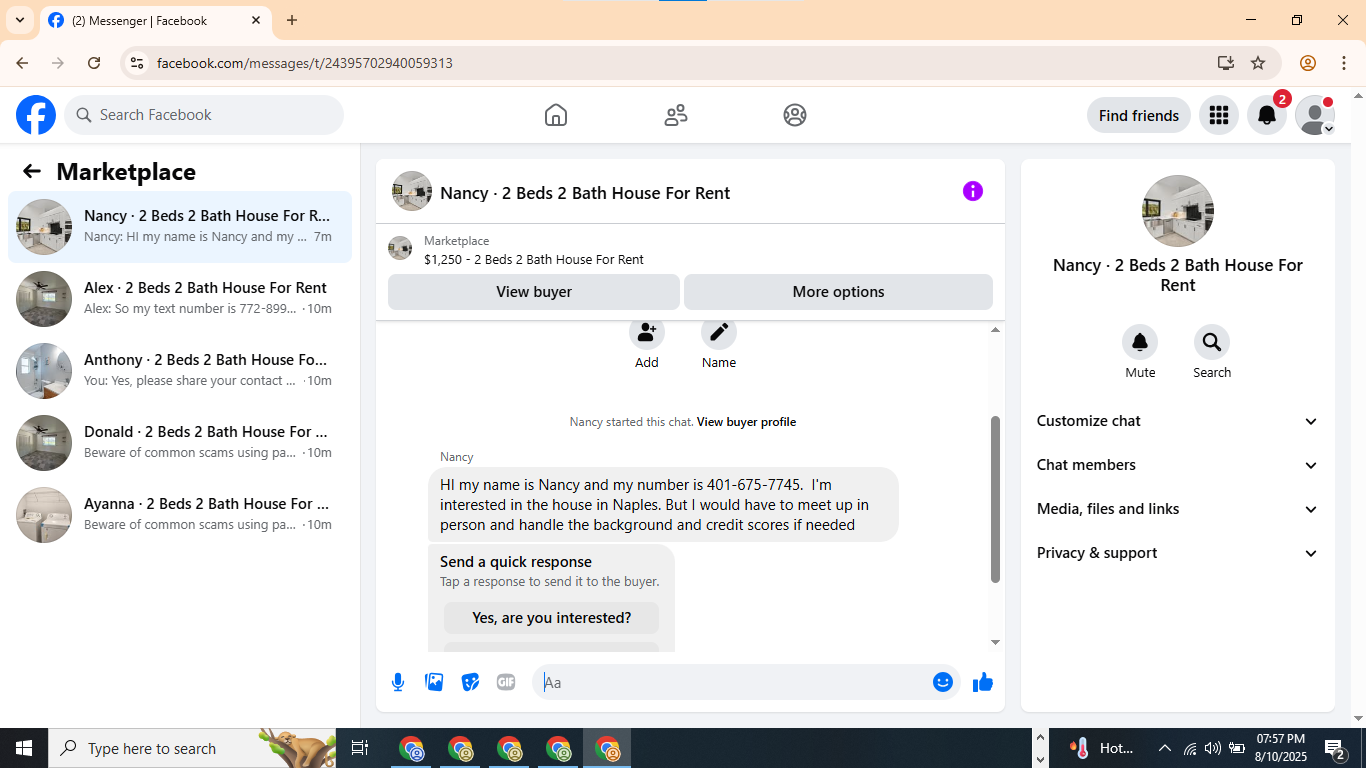The height and width of the screenshot is (768, 1366).
Task: Open the tab search dropdown arrow
Action: tap(19, 20)
